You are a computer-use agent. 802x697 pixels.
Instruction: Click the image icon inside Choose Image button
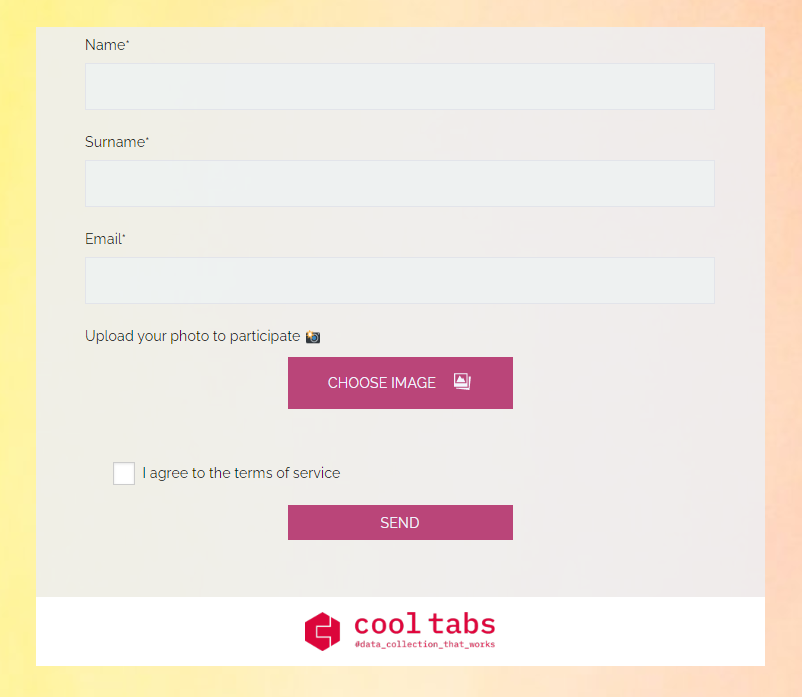pyautogui.click(x=461, y=381)
